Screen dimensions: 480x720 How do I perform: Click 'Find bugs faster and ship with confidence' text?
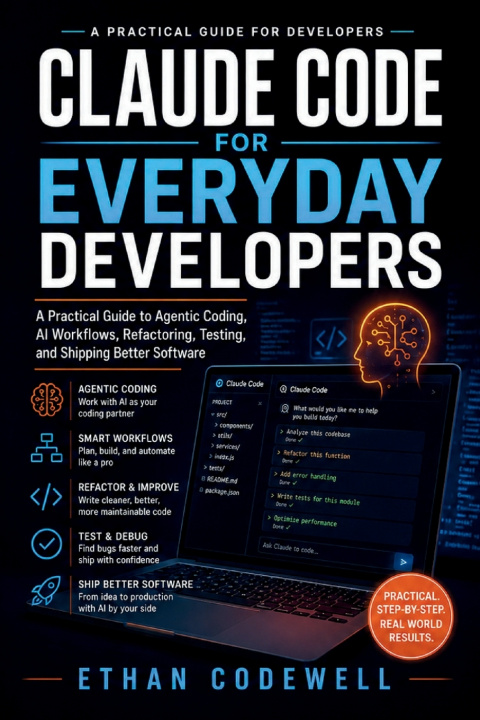pos(119,554)
